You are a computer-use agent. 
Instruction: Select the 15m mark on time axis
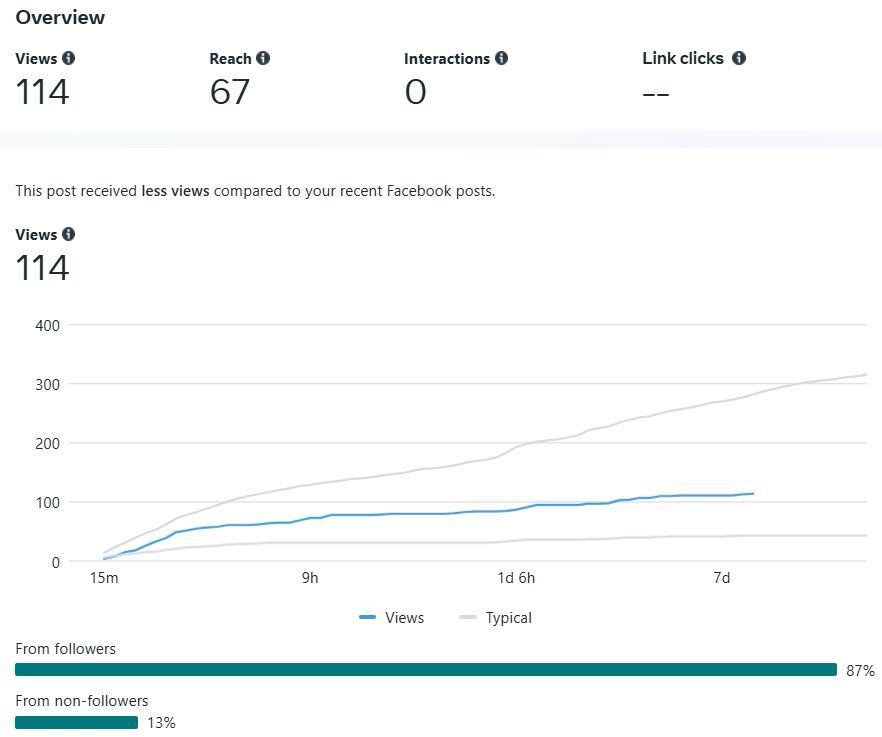[104, 578]
